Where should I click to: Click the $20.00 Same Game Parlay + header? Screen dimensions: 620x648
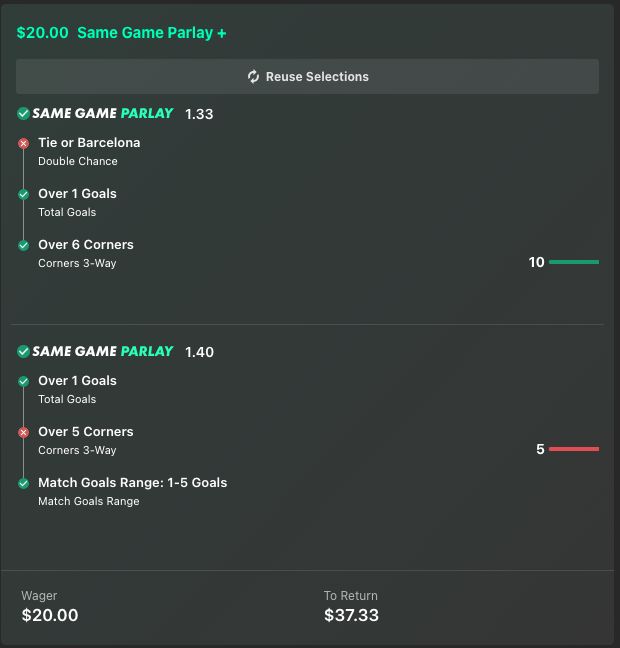[121, 32]
